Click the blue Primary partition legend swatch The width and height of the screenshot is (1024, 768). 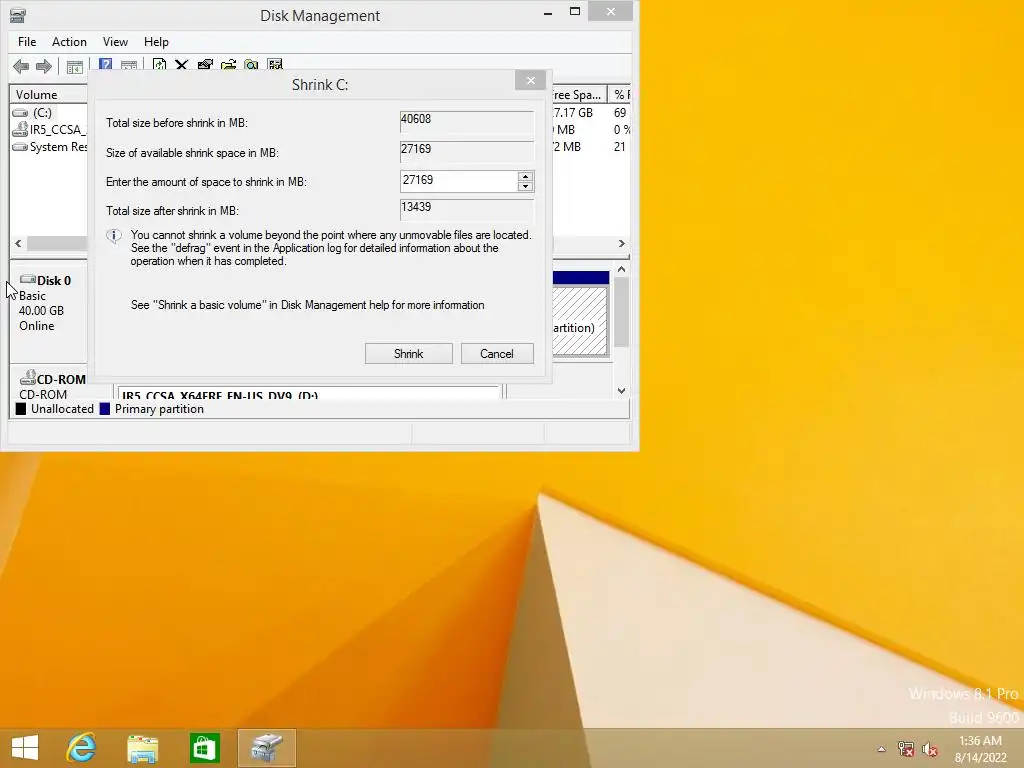(x=104, y=409)
